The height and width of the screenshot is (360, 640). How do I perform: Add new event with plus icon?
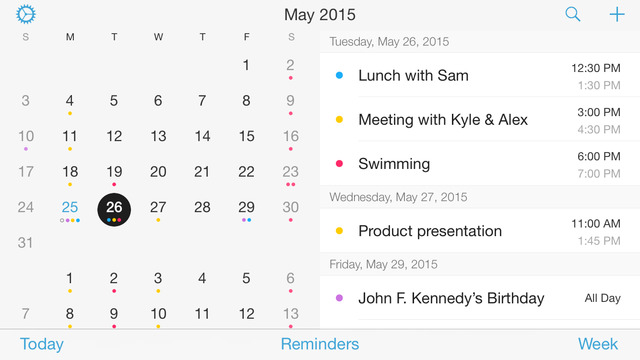click(617, 14)
